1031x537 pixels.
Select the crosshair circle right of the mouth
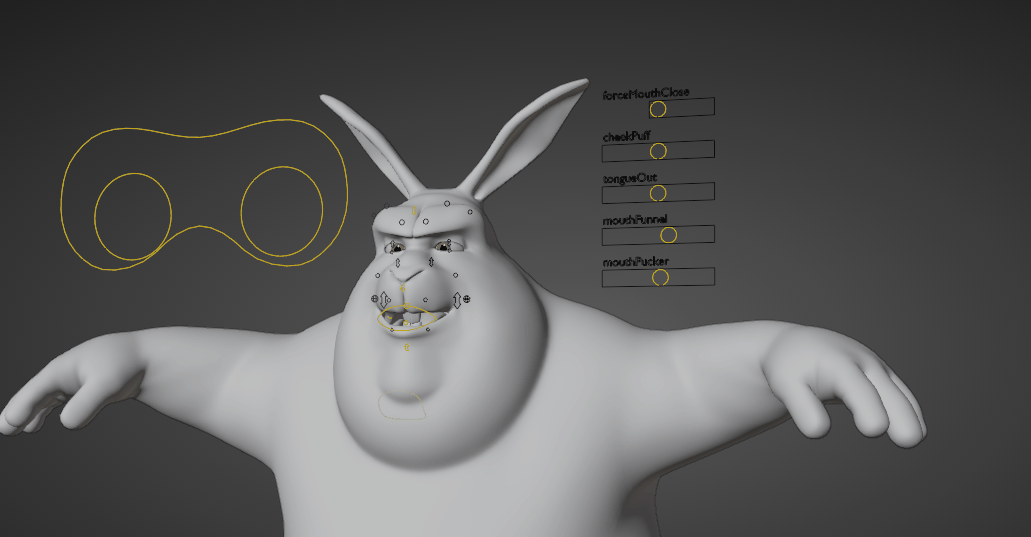point(467,297)
